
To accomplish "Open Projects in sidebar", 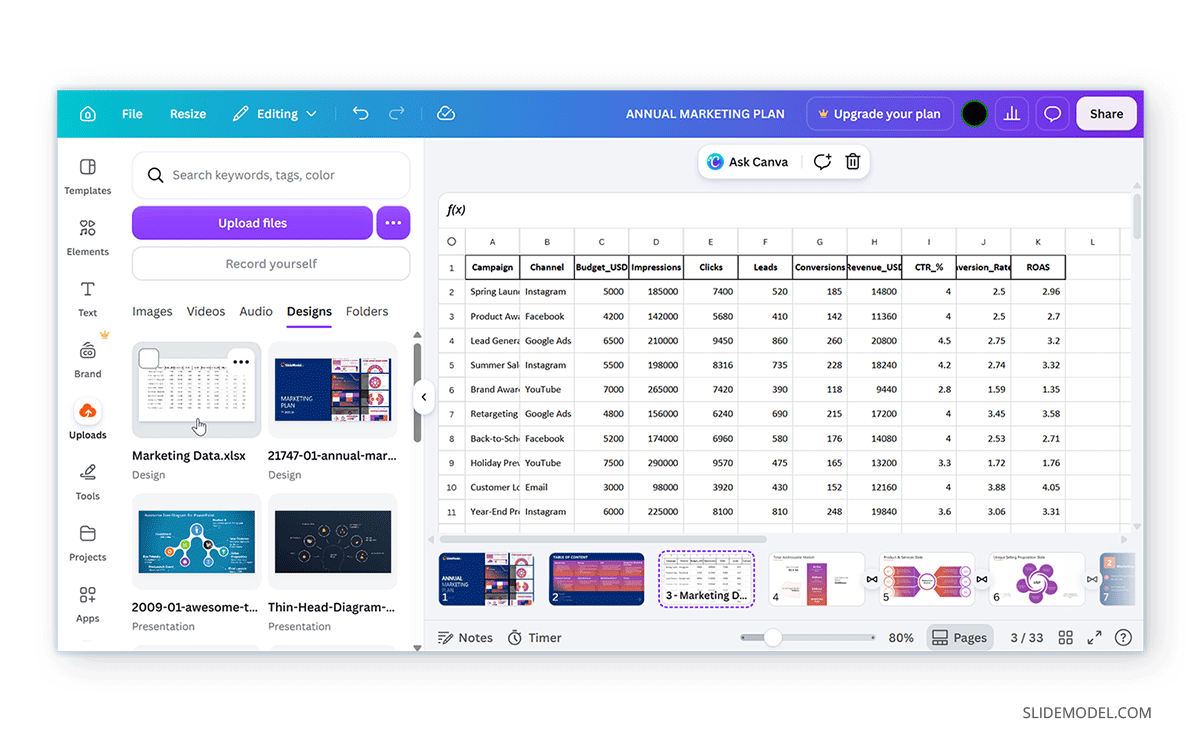I will pos(88,543).
